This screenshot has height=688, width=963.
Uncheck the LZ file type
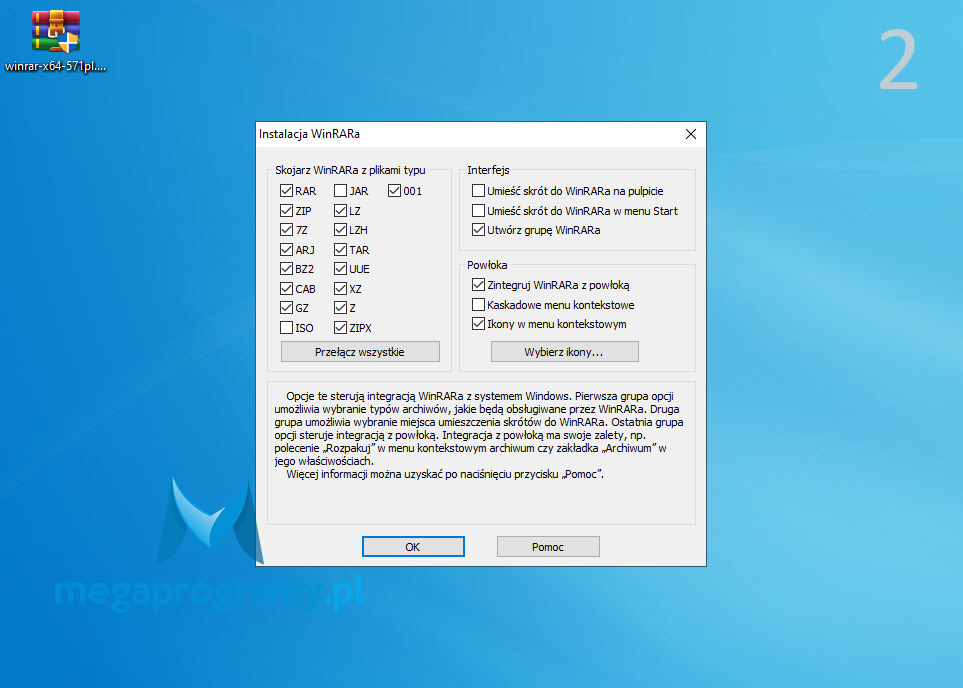coord(340,211)
